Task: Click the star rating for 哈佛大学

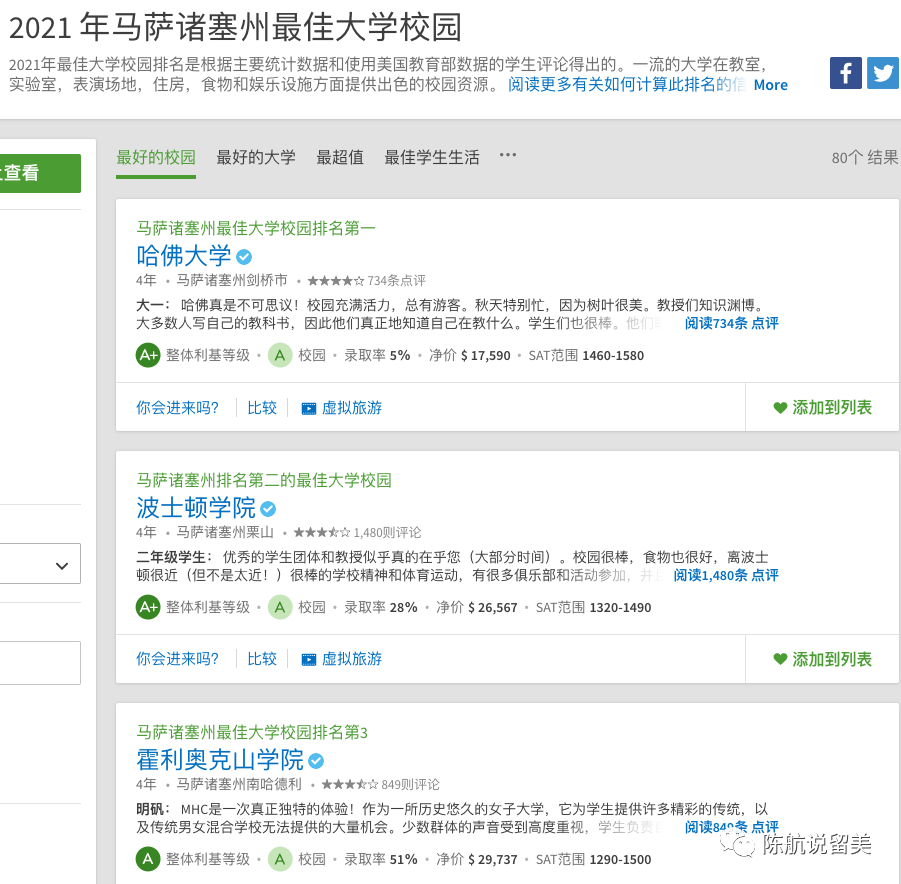Action: point(336,281)
